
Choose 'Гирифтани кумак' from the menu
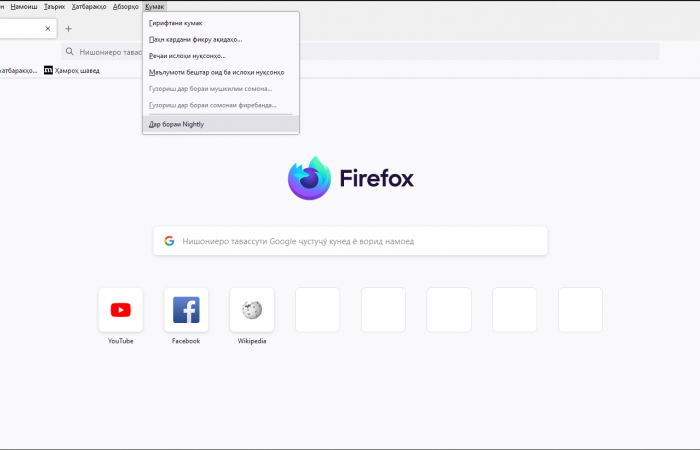(x=221, y=23)
